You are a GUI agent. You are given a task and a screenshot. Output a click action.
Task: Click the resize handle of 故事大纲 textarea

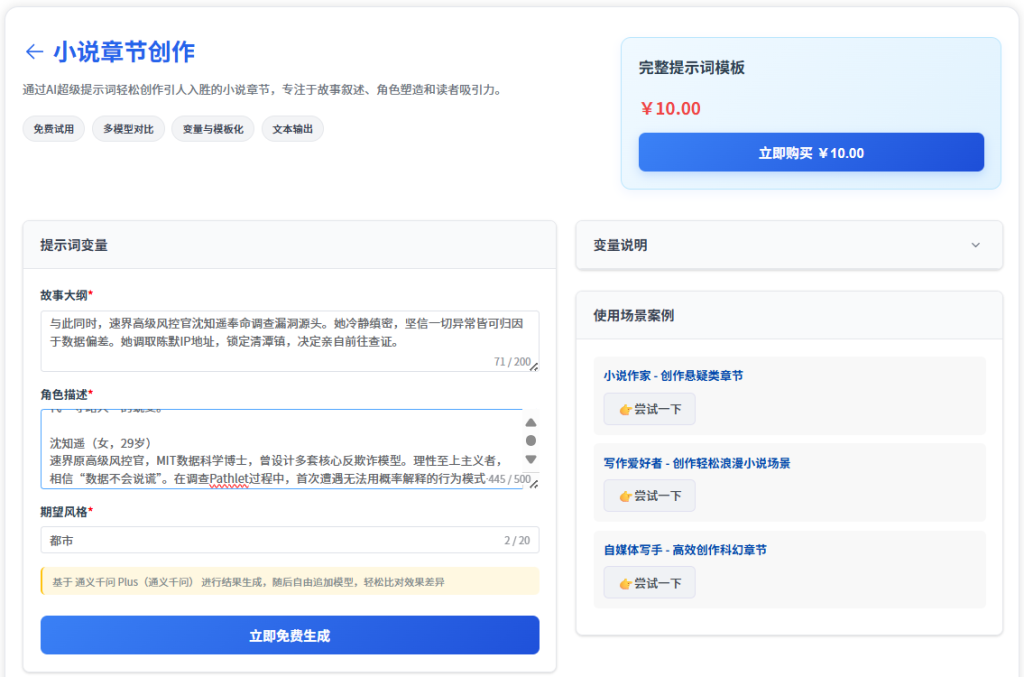click(x=534, y=367)
